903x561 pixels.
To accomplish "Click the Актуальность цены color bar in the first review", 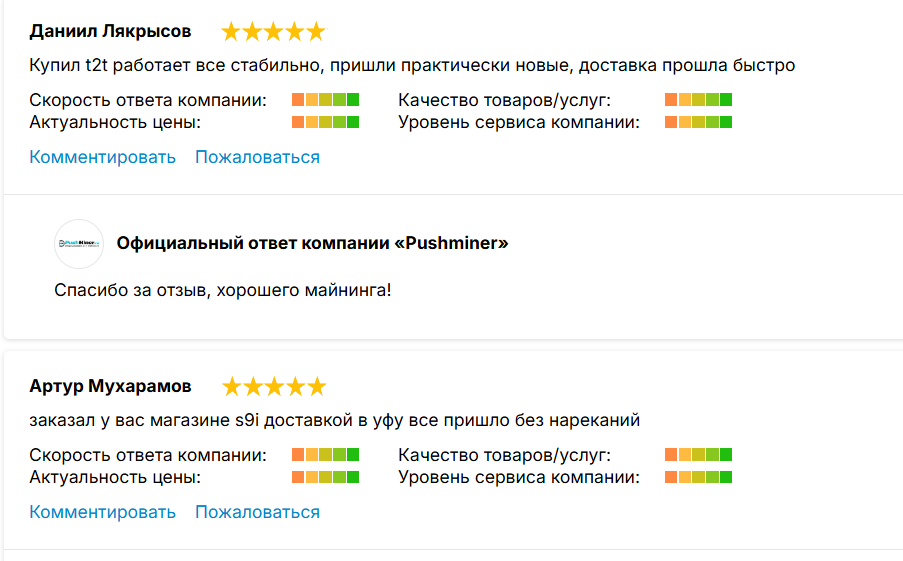I will 325,122.
